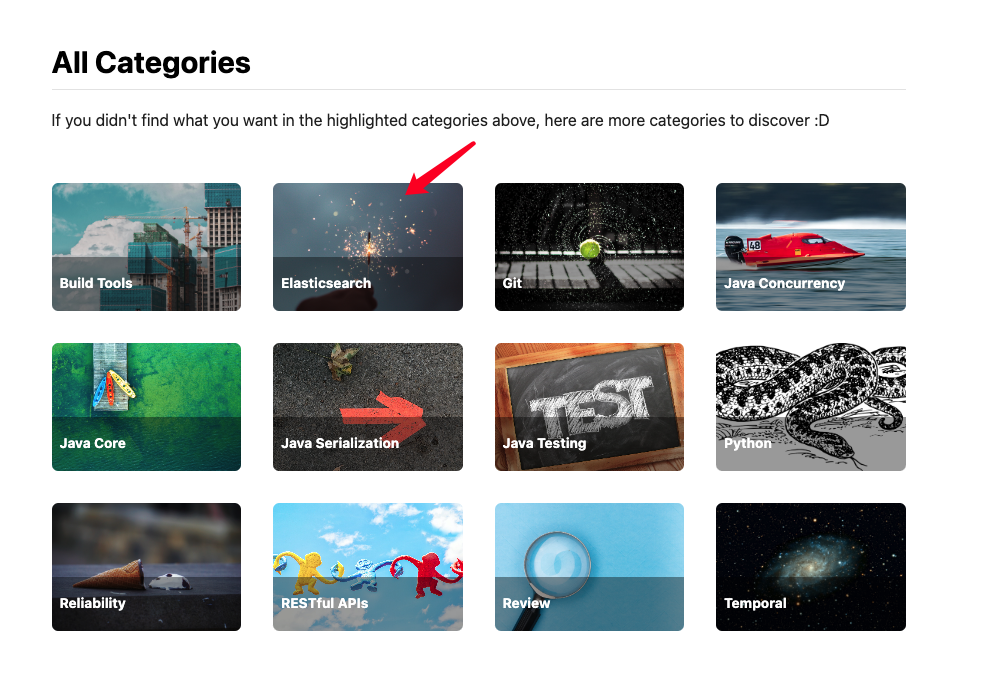Image resolution: width=990 pixels, height=673 pixels.
Task: Click the Java Concurrency label text
Action: (x=784, y=283)
